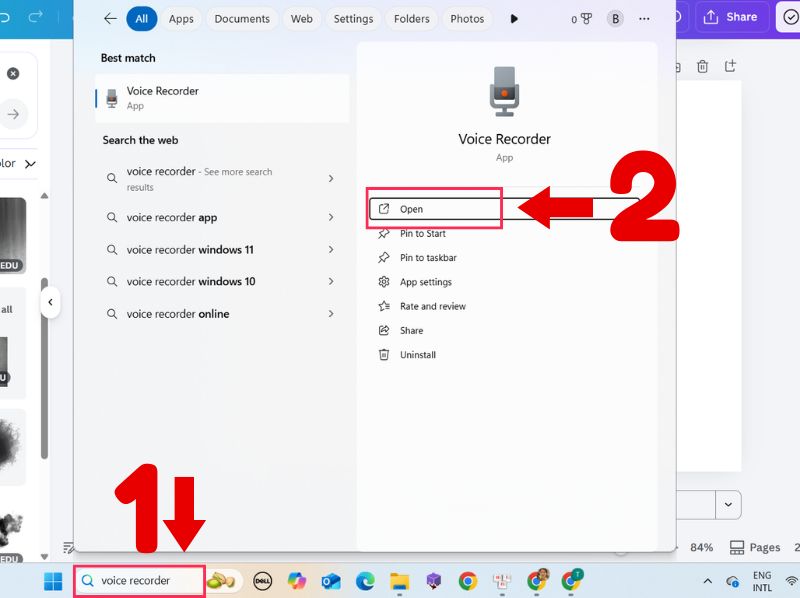Click the Canva side panel scrollbar

[44, 368]
